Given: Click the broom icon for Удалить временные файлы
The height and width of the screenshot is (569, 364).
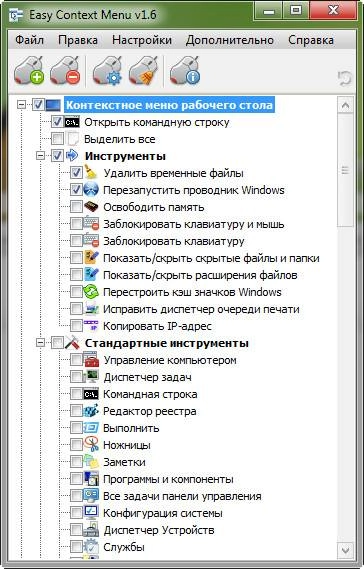Looking at the screenshot, I should 91,172.
